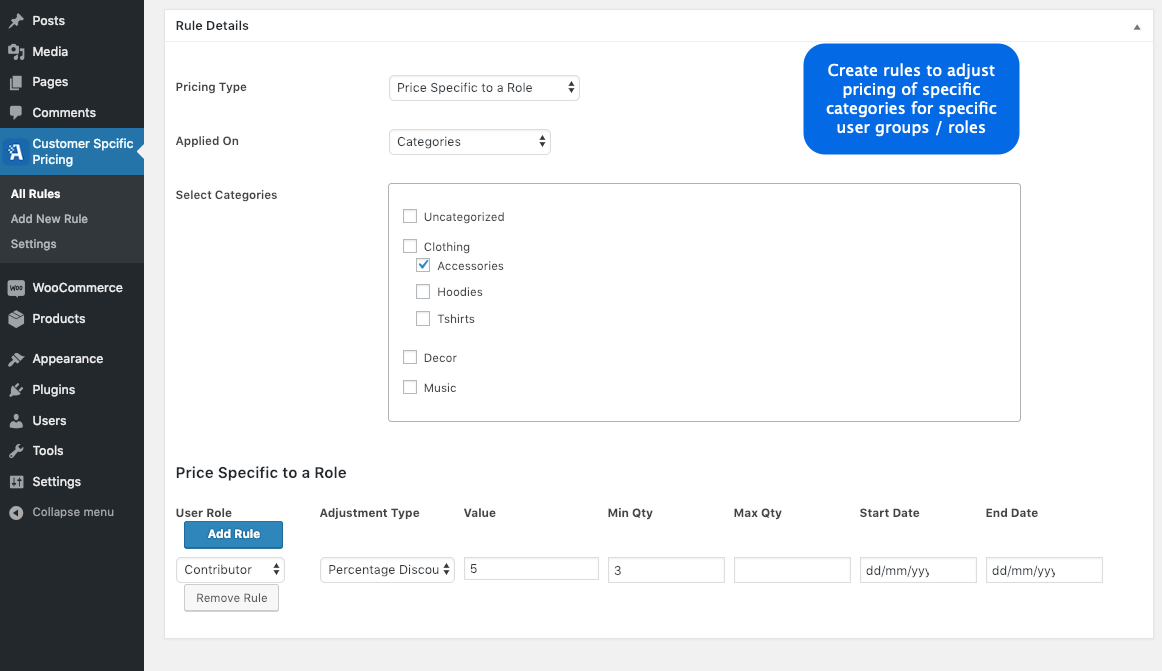Click the Add Rule button
The height and width of the screenshot is (671, 1162).
point(233,534)
